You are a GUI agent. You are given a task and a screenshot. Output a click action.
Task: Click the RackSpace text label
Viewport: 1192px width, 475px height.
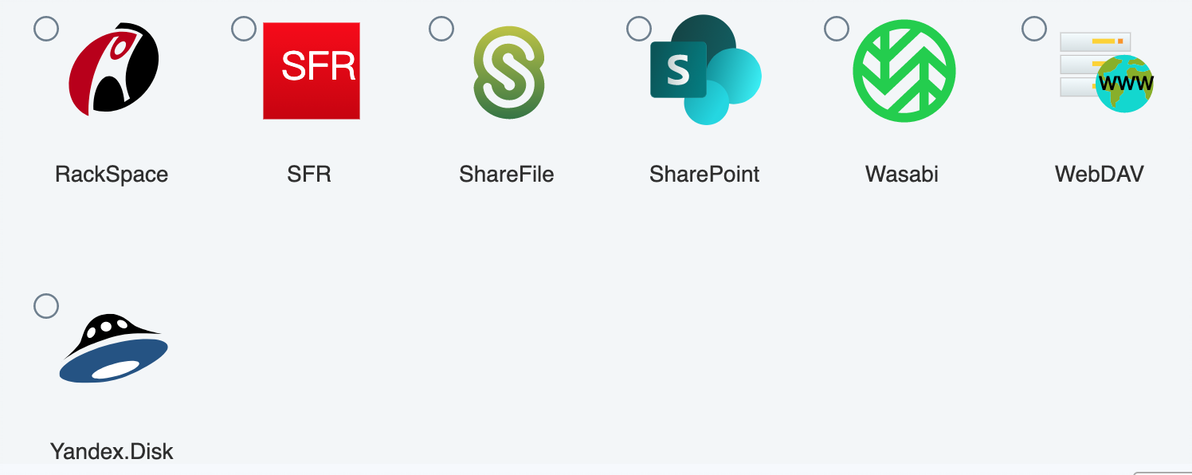coord(112,174)
